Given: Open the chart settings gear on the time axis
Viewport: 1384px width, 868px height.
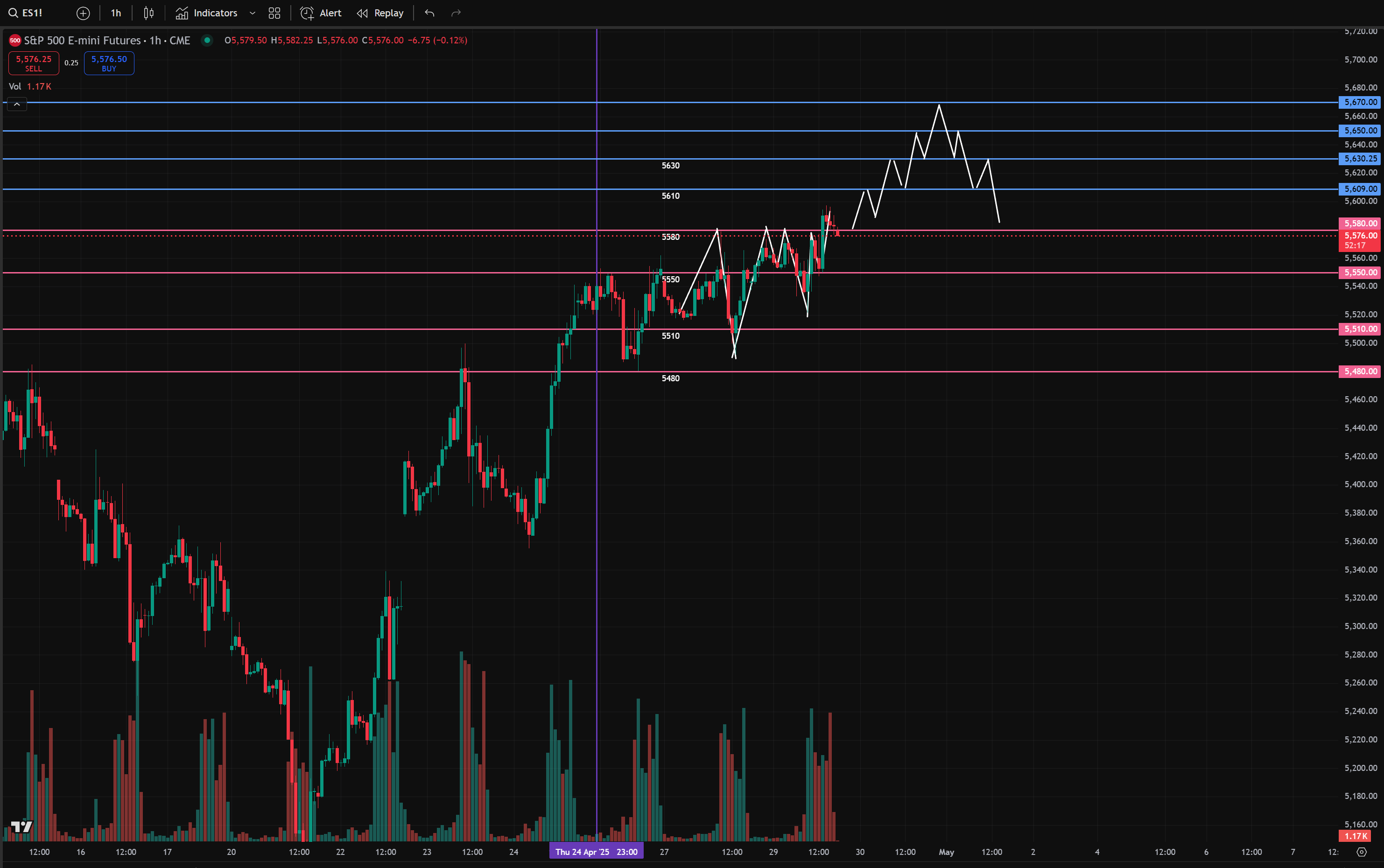Looking at the screenshot, I should pyautogui.click(x=1362, y=852).
